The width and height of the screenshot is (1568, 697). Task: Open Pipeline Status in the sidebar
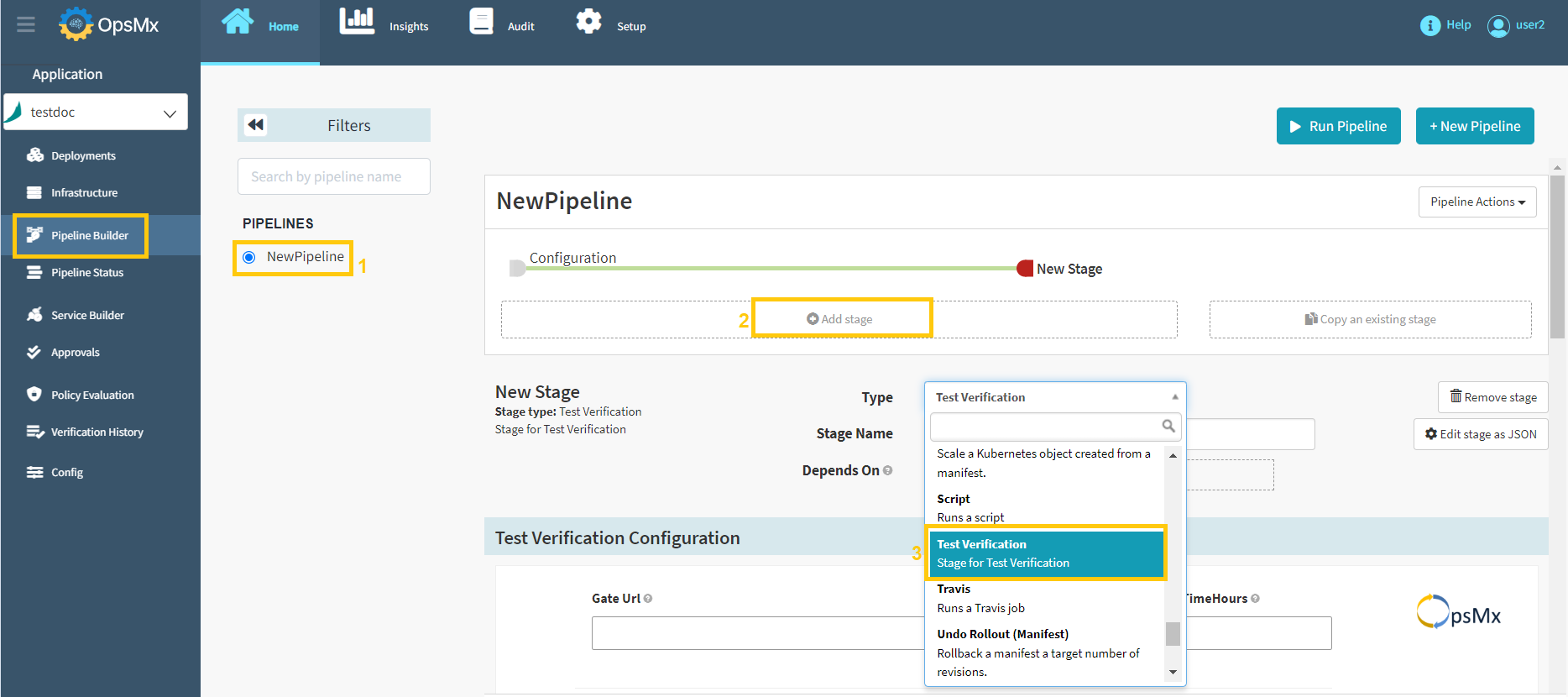coord(87,273)
